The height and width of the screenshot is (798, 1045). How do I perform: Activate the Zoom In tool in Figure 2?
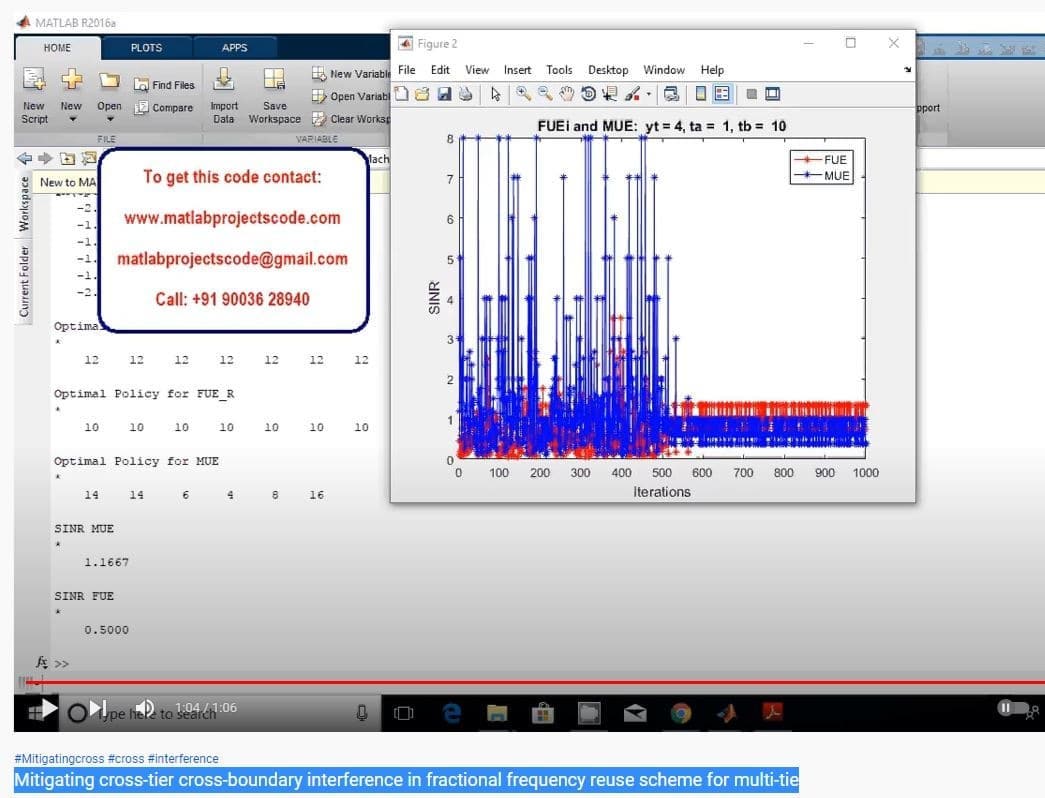pyautogui.click(x=523, y=94)
